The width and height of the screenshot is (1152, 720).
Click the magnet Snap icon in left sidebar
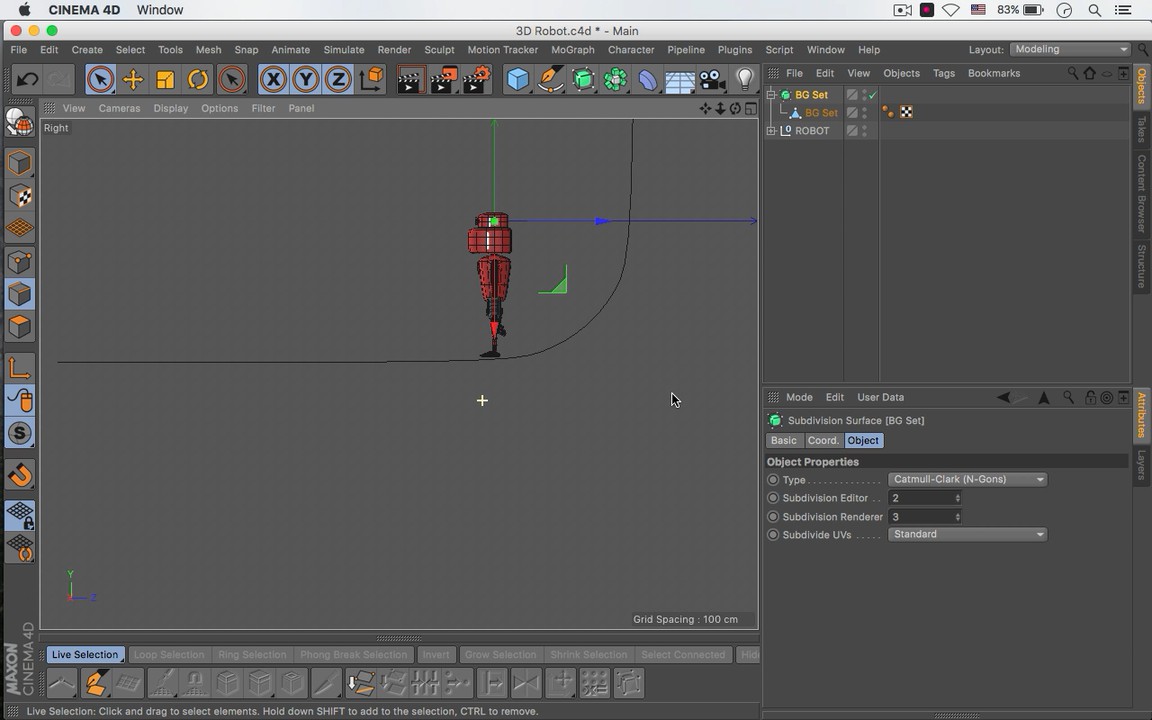(x=20, y=475)
